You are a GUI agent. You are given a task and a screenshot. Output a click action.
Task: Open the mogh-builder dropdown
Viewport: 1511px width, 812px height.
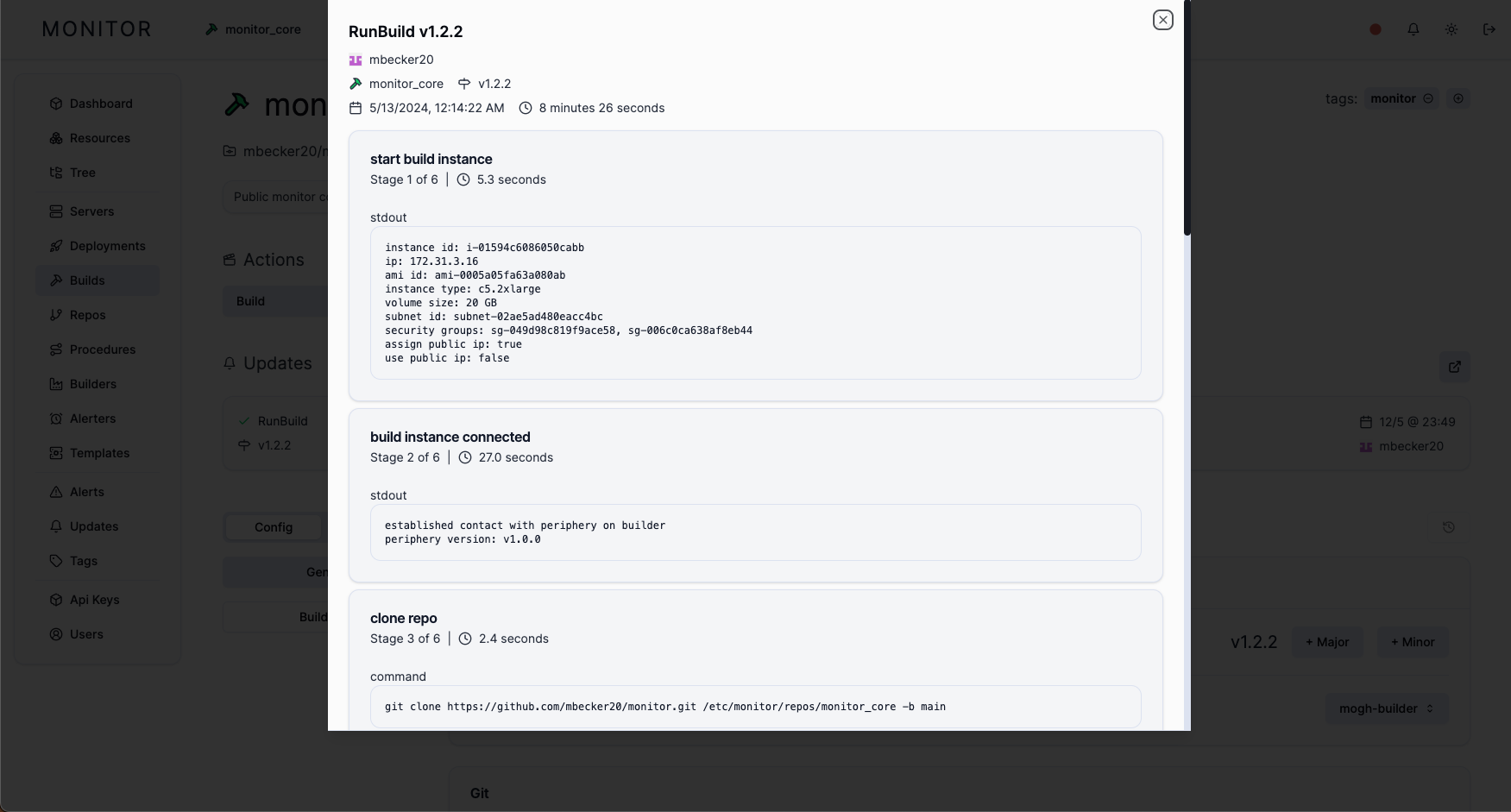point(1387,708)
